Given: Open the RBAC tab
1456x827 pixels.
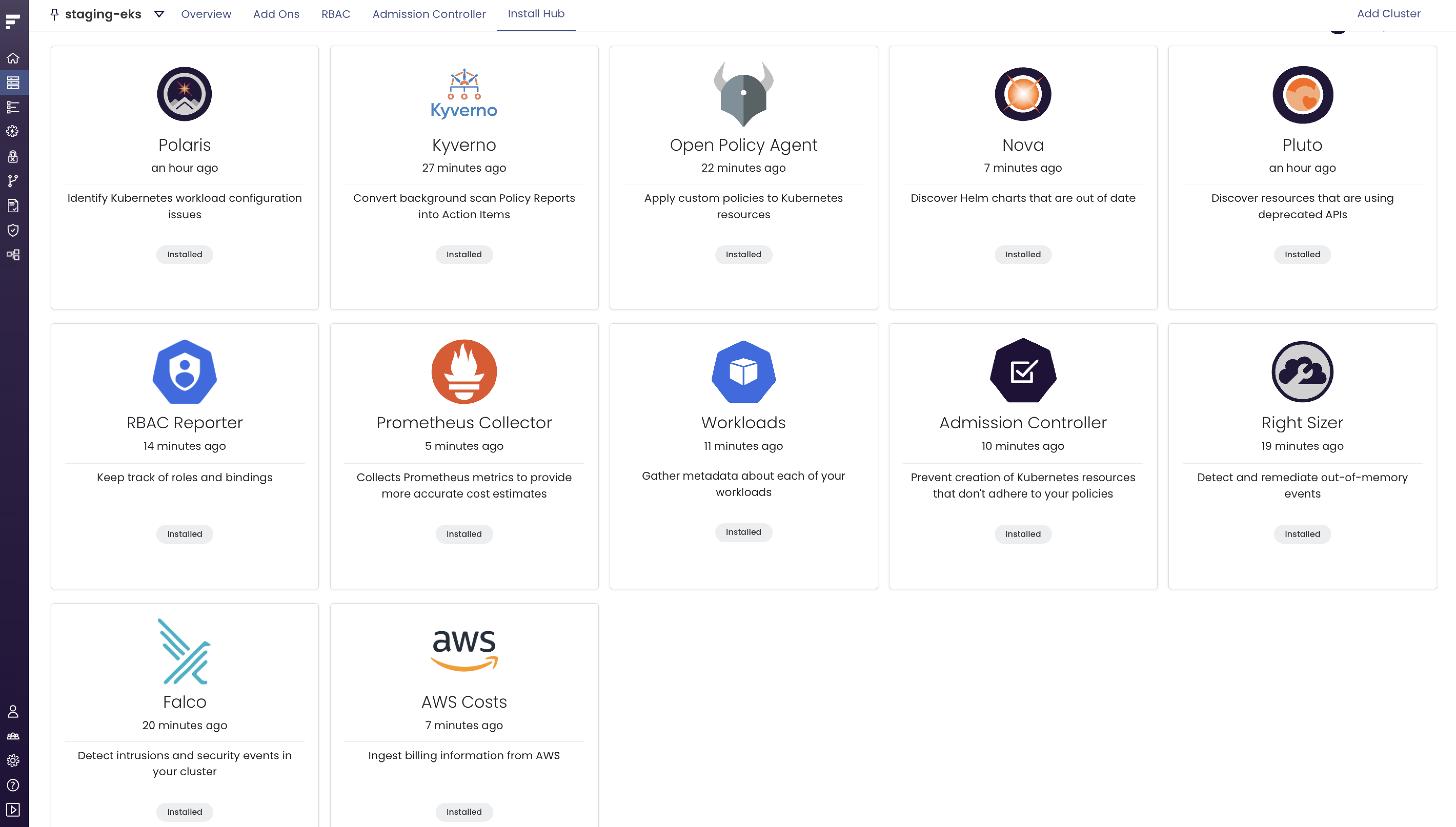Looking at the screenshot, I should coord(336,14).
